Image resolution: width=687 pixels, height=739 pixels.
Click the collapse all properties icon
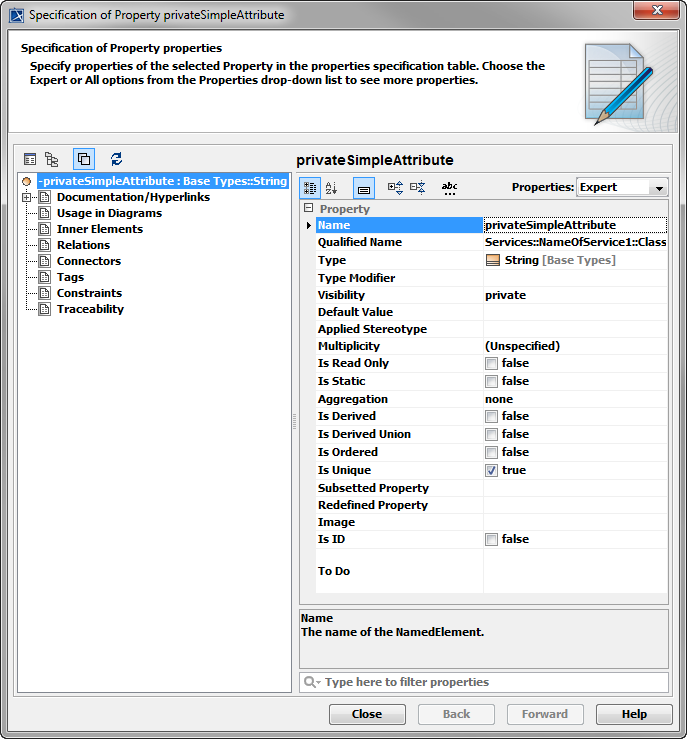(417, 187)
